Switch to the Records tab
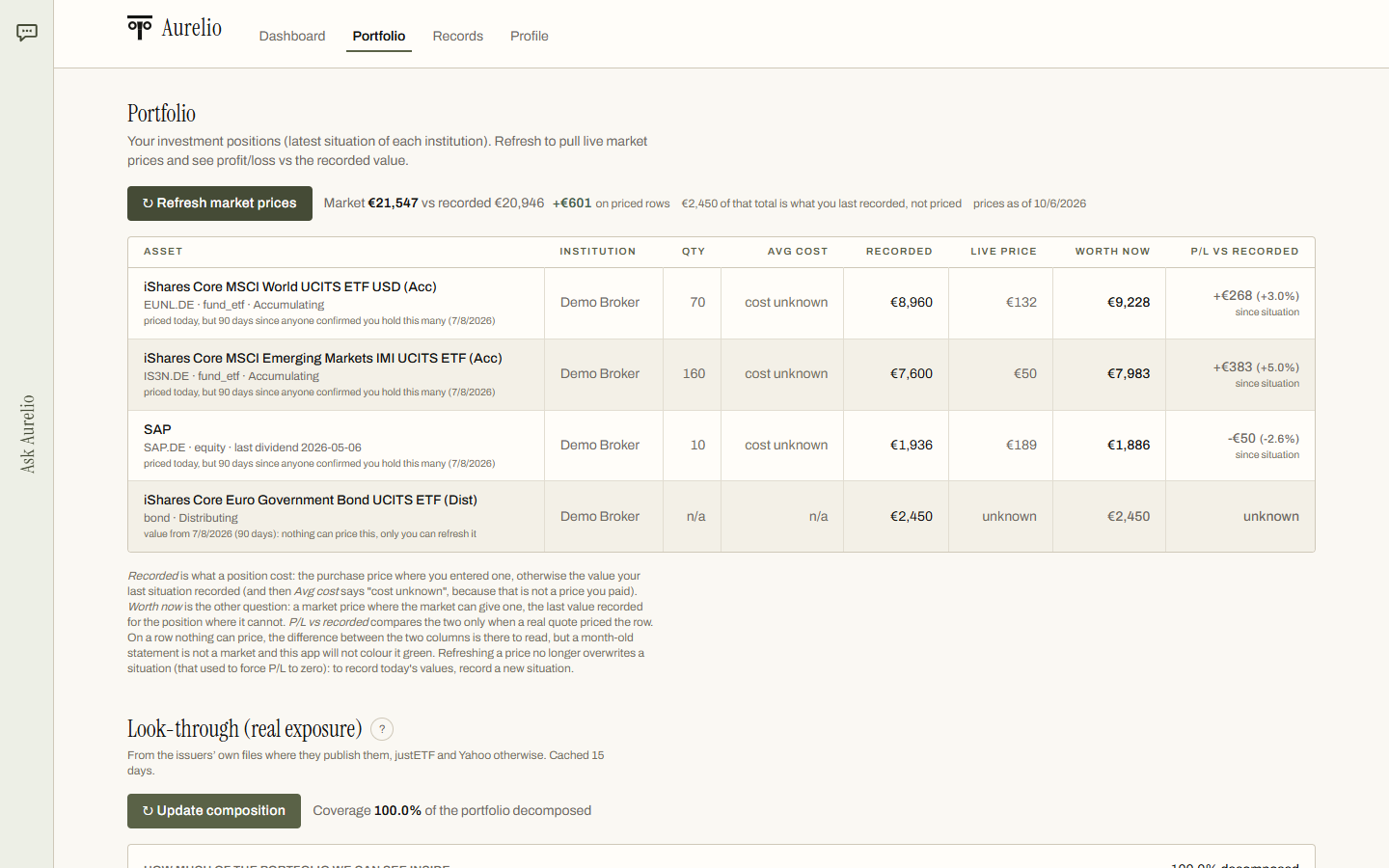The image size is (1389, 868). pyautogui.click(x=458, y=36)
